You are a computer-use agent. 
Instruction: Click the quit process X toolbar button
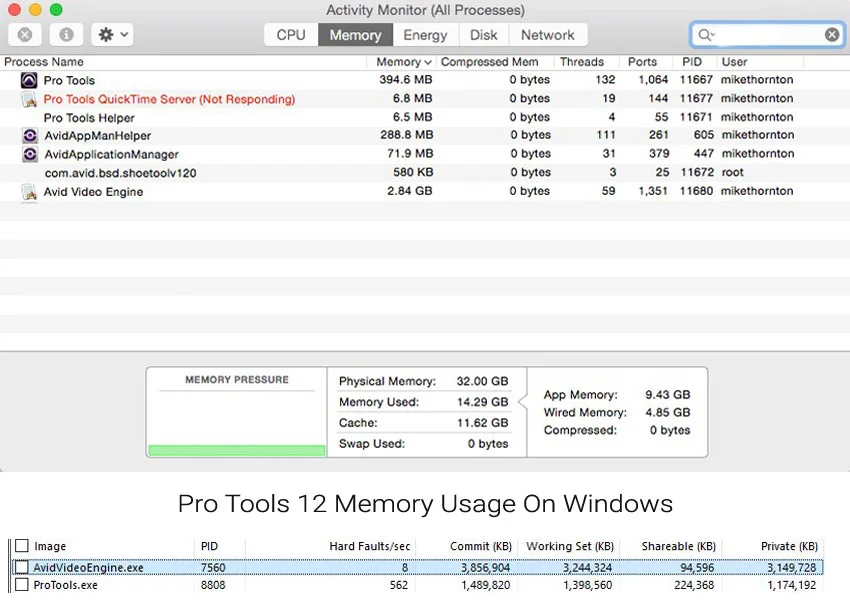[x=25, y=35]
